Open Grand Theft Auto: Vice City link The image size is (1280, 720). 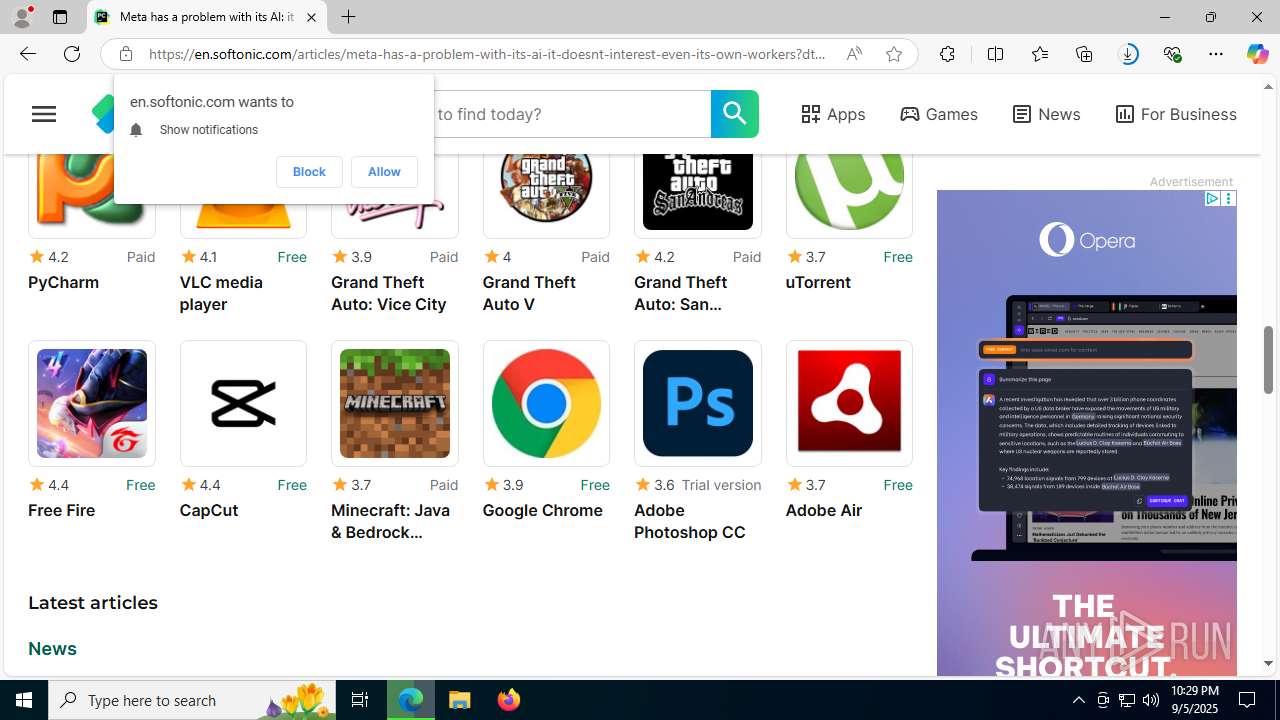(x=389, y=293)
